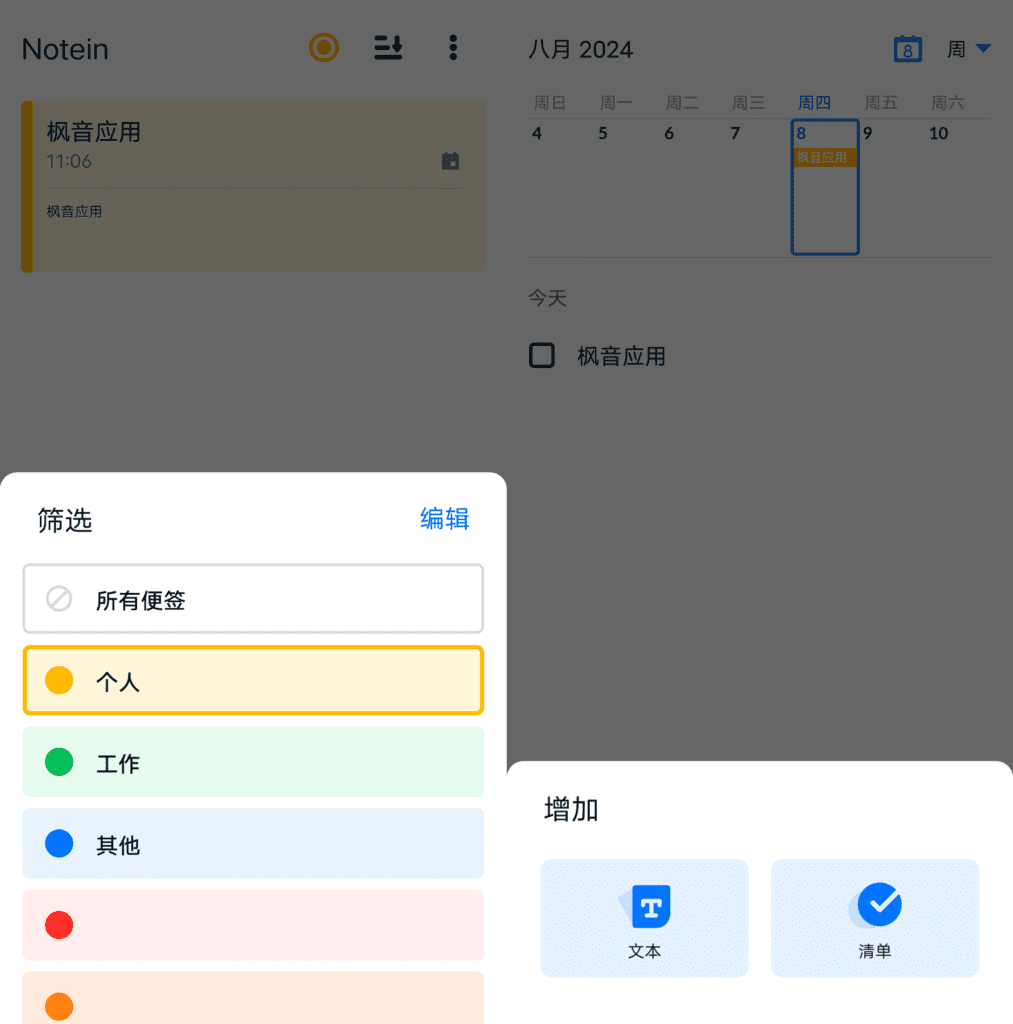Select day 10 in the calendar
The image size is (1013, 1024).
[x=939, y=134]
